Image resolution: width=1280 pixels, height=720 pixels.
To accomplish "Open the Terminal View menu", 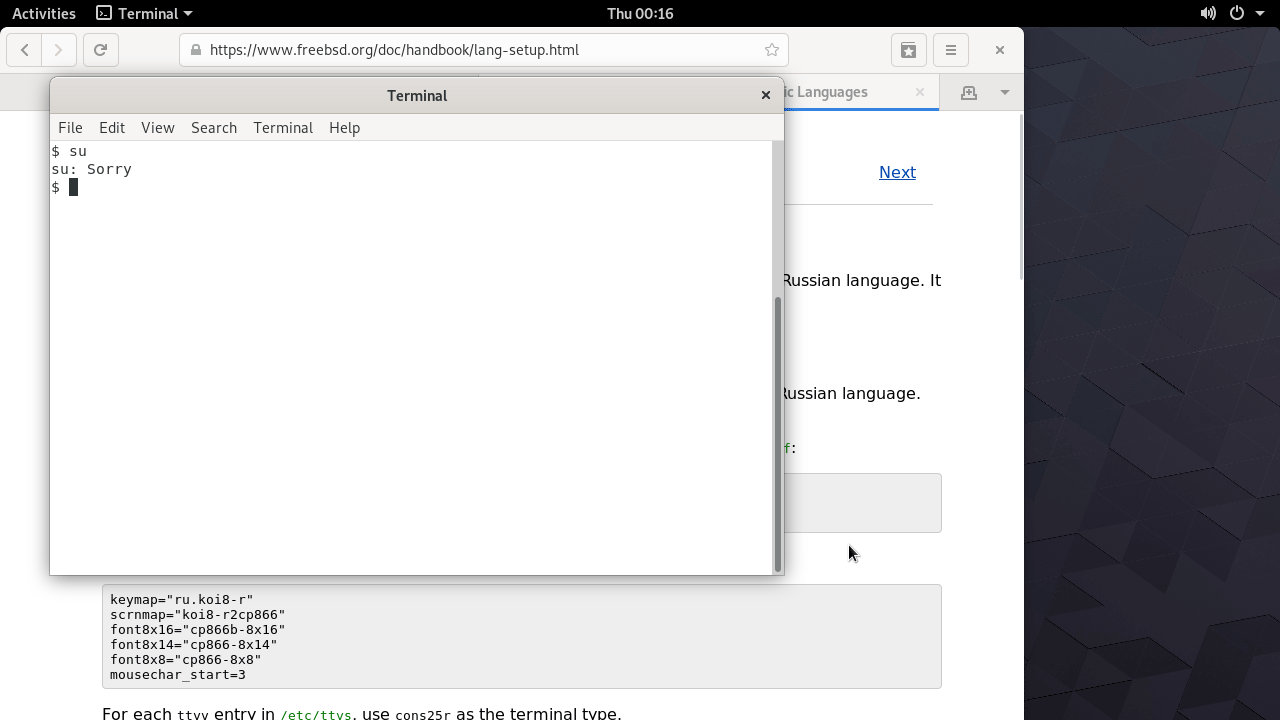I will [x=158, y=128].
